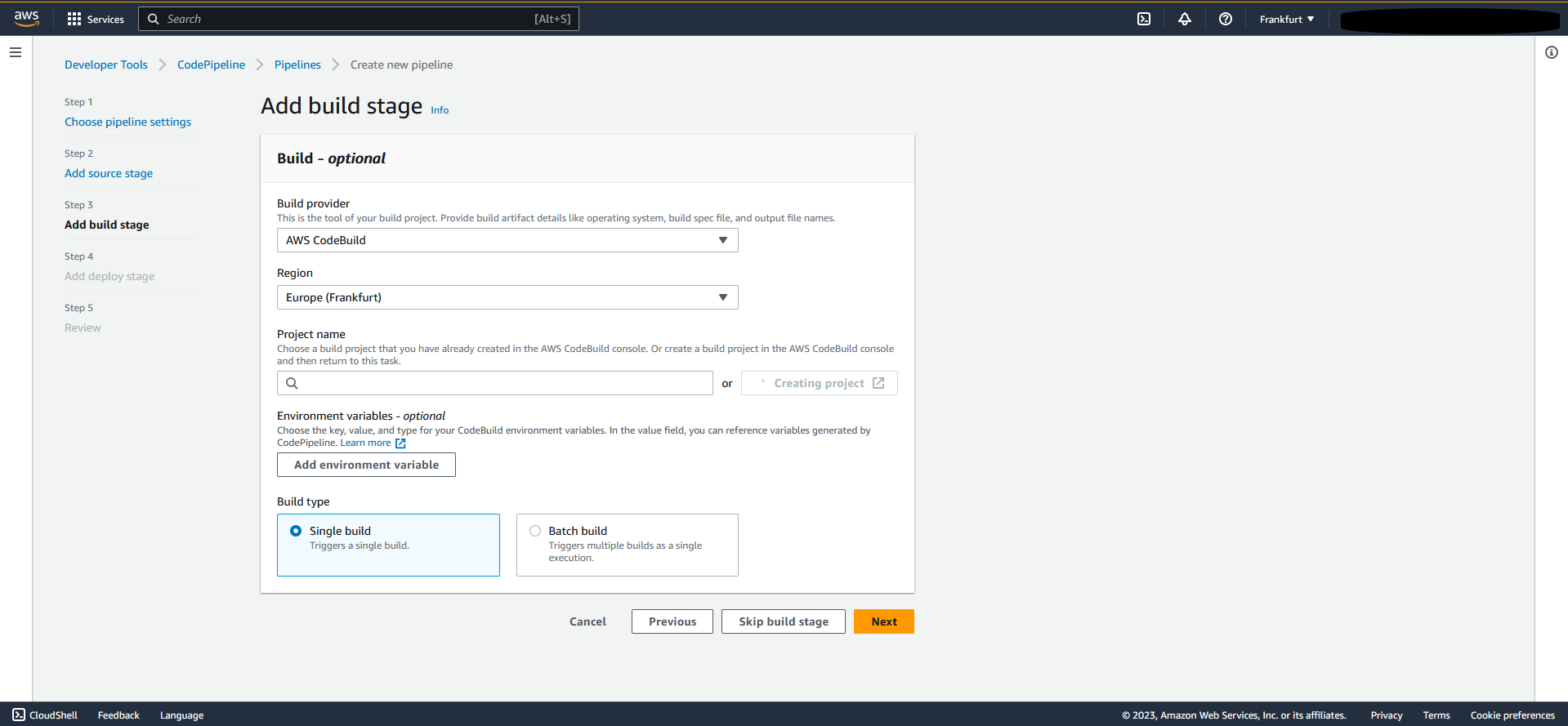Click the AWS logo home icon
This screenshot has width=1568, height=726.
click(27, 18)
